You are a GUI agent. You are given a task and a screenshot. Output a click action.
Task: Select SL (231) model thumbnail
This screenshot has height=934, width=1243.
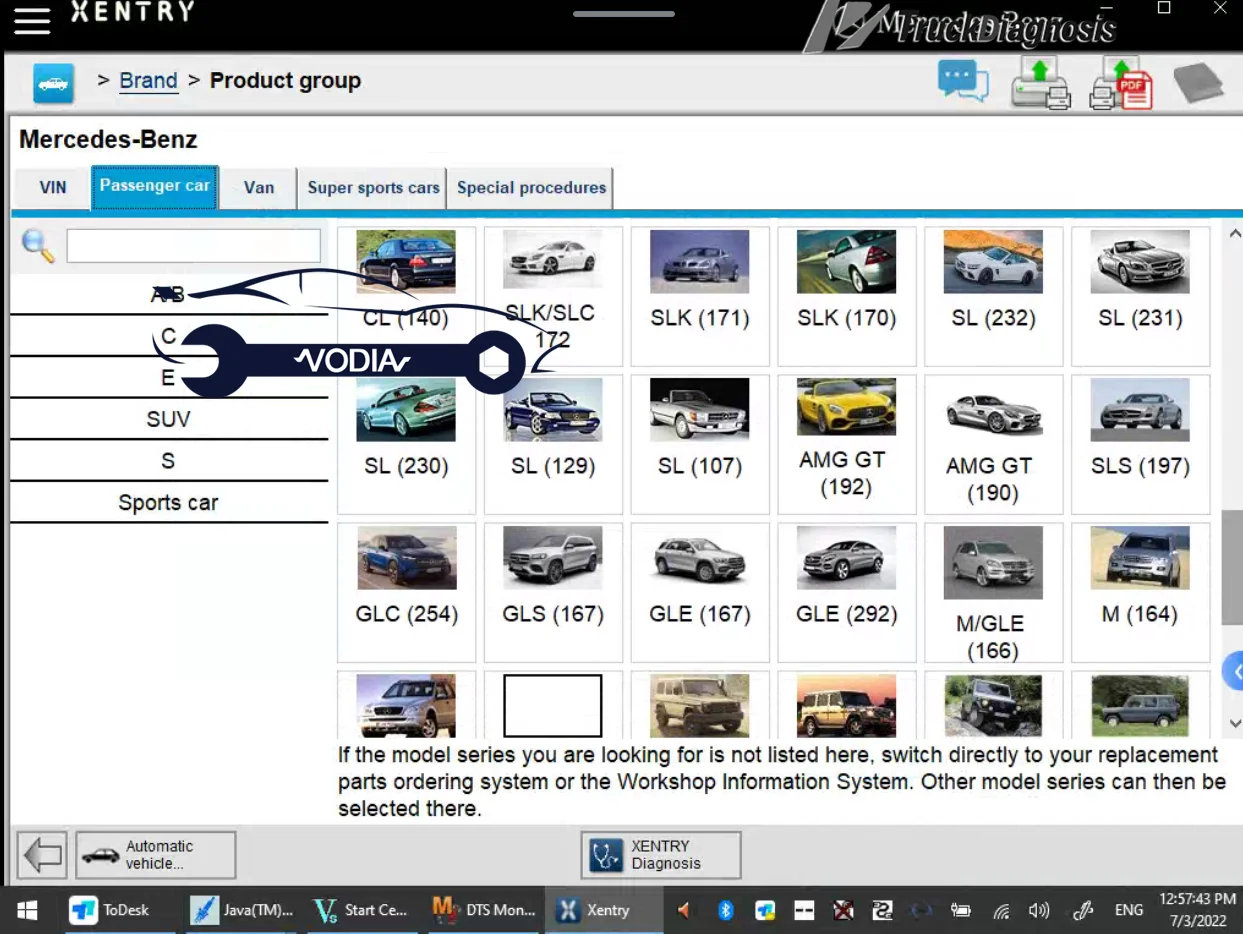(x=1140, y=296)
